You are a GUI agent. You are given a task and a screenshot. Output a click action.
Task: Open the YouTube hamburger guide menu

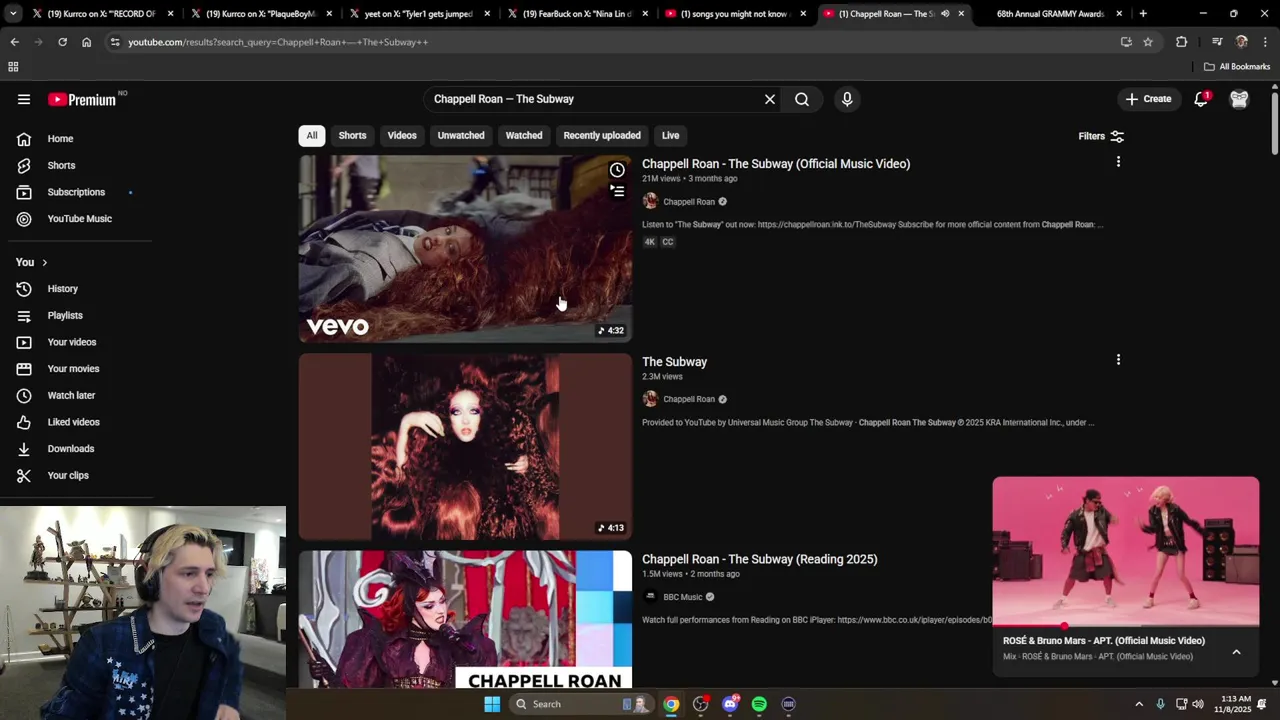[24, 99]
